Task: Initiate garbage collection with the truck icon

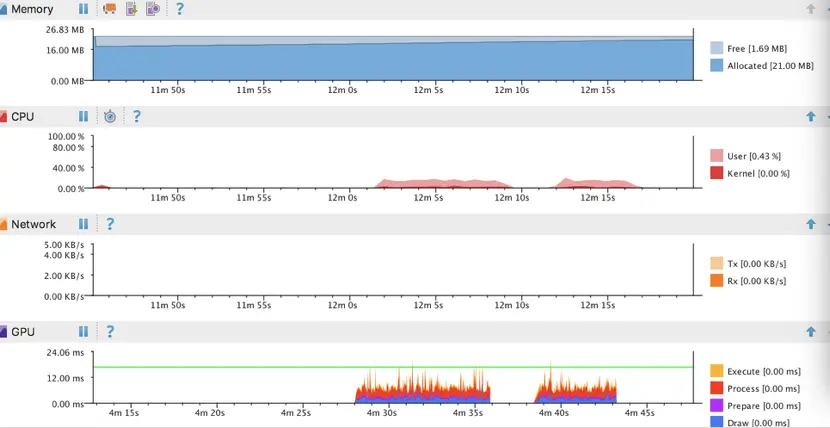Action: click(x=110, y=8)
